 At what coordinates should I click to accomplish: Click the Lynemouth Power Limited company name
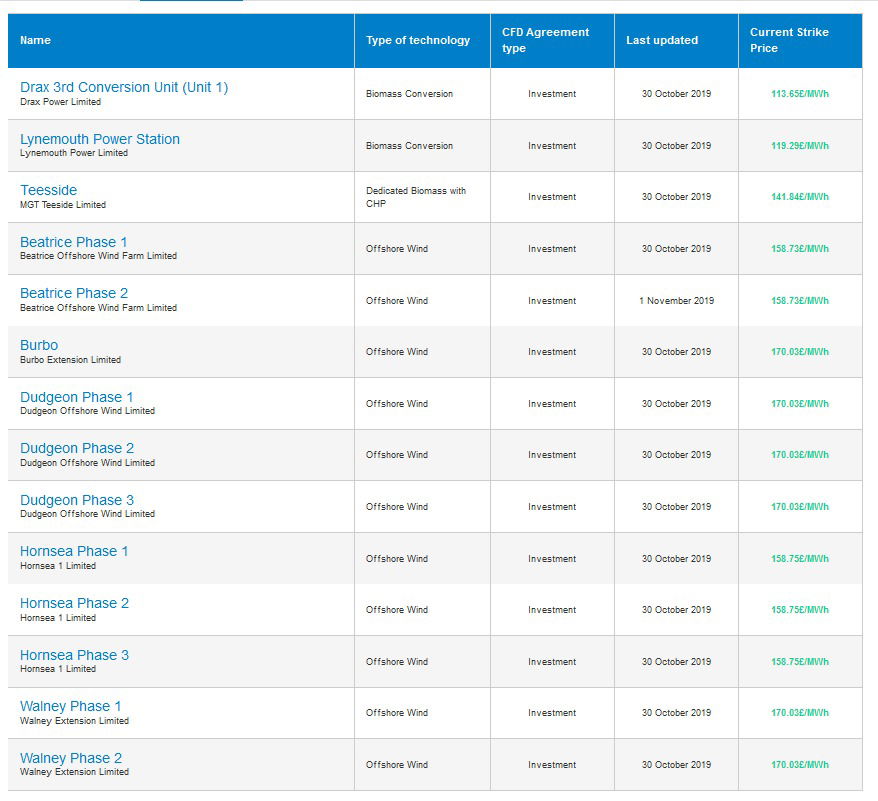pyautogui.click(x=74, y=153)
